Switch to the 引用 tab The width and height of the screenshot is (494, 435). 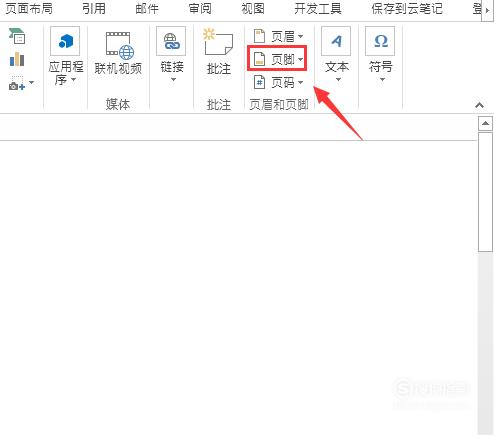(94, 9)
